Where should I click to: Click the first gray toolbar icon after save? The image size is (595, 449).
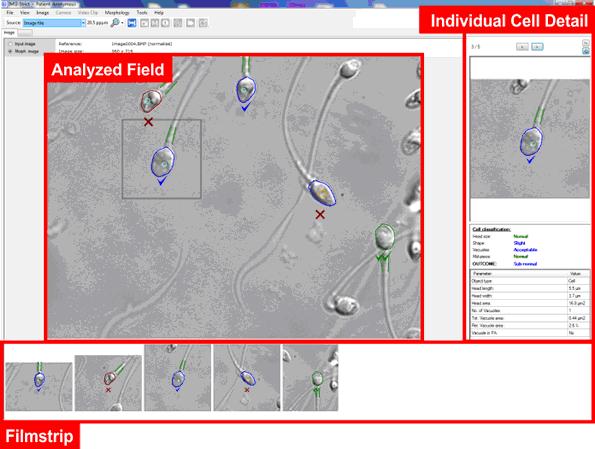(x=144, y=23)
